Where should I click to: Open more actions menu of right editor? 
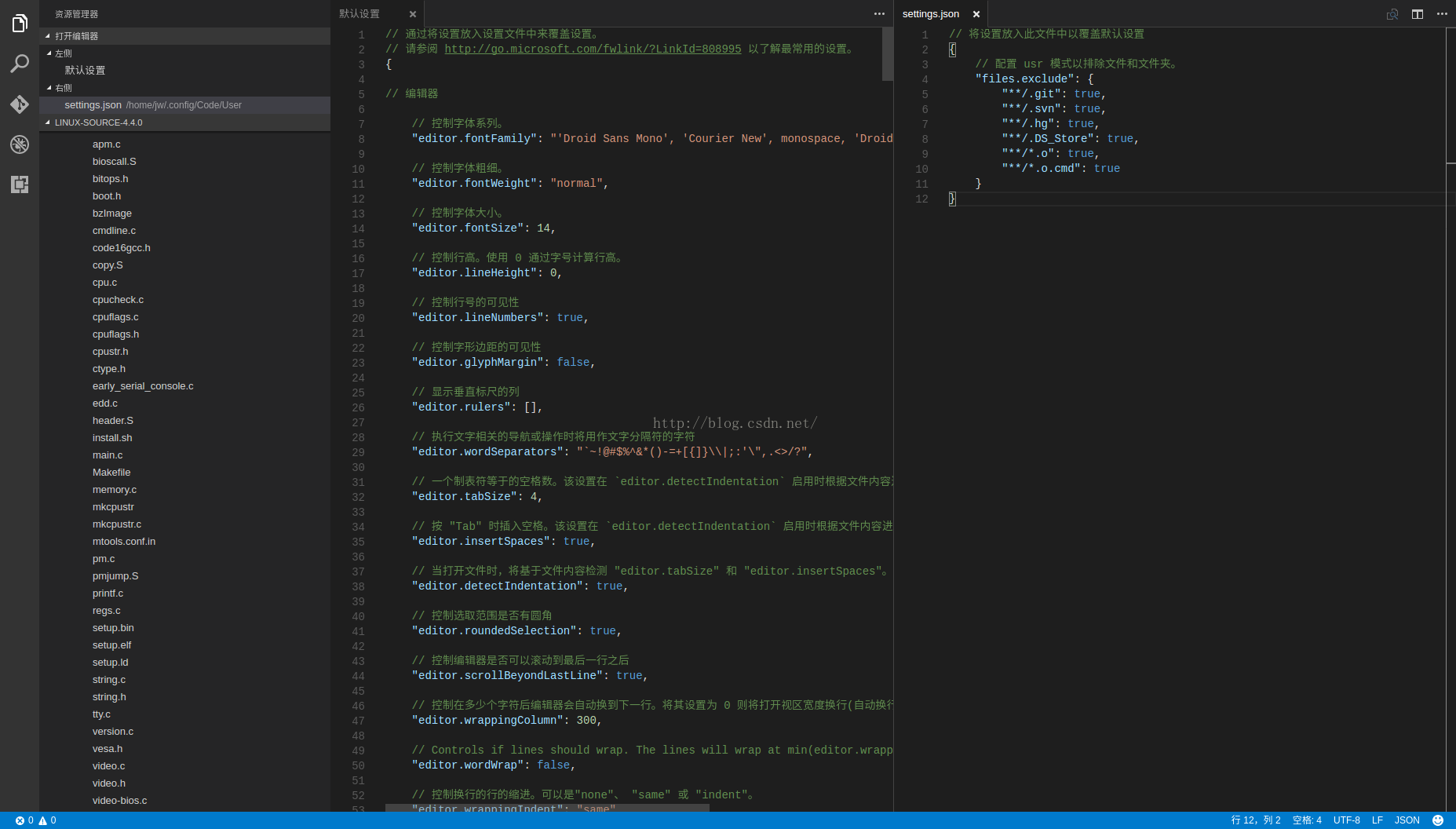(x=1442, y=14)
